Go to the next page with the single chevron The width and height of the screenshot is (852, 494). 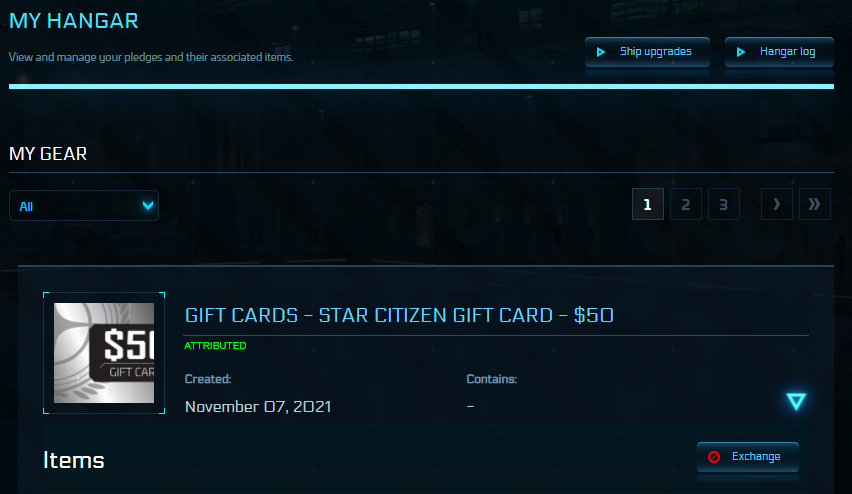776,204
